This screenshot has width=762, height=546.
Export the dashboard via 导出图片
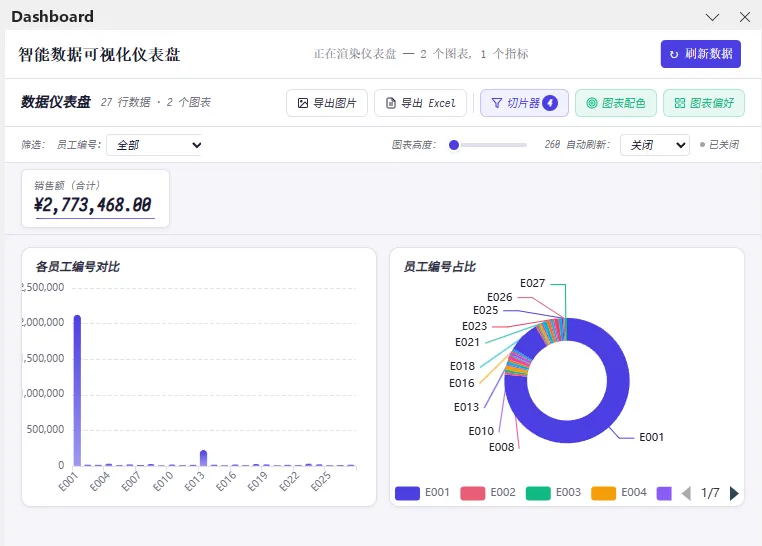(327, 103)
